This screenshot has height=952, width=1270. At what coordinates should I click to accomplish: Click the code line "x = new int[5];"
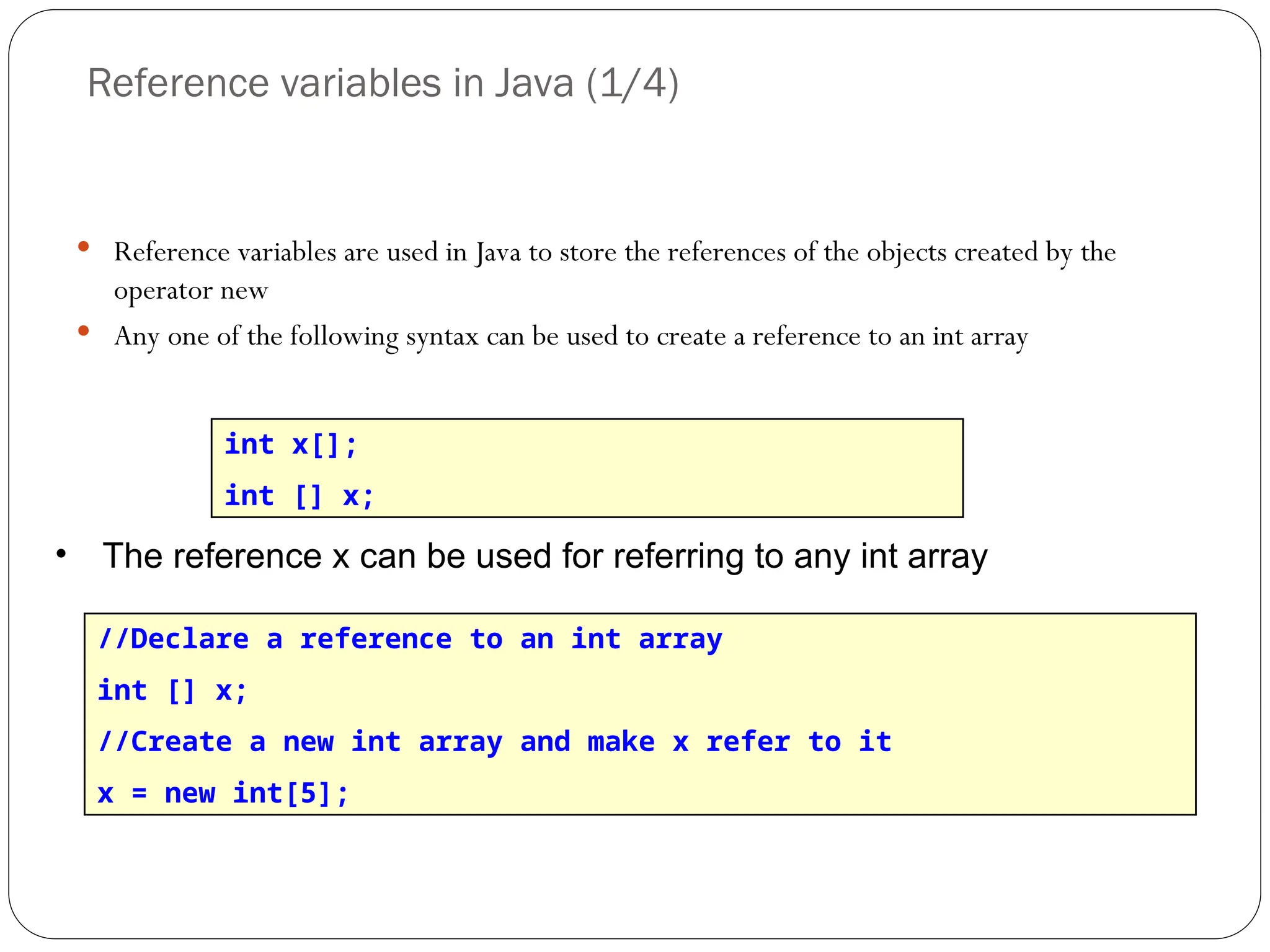click(x=223, y=794)
